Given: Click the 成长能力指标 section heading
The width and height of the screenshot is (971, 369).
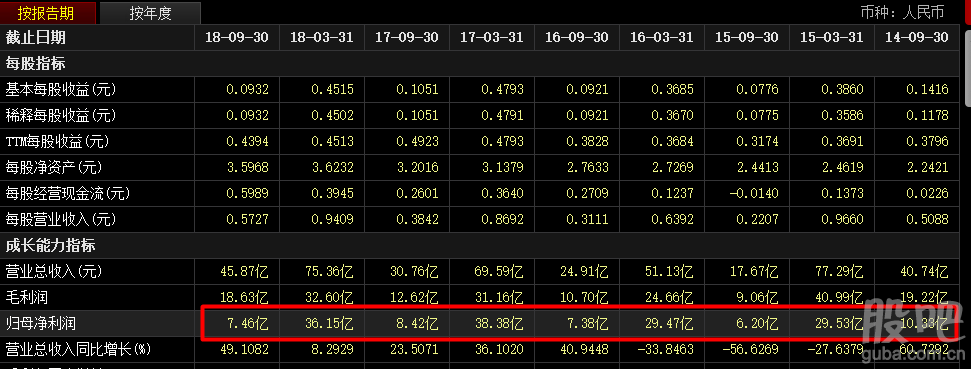Looking at the screenshot, I should click(50, 246).
